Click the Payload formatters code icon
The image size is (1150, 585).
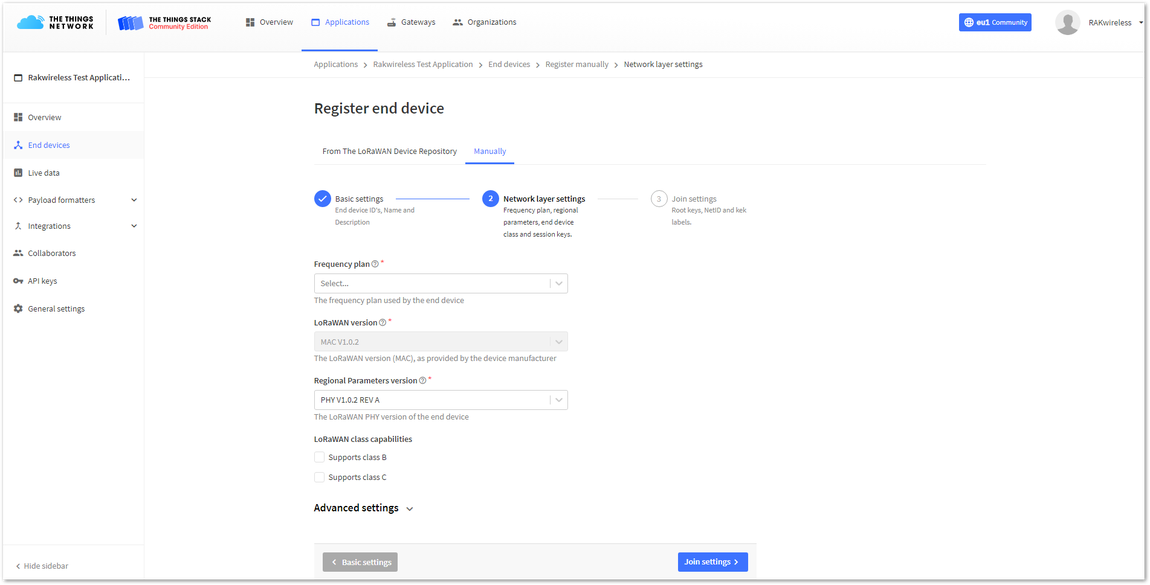[x=18, y=200]
